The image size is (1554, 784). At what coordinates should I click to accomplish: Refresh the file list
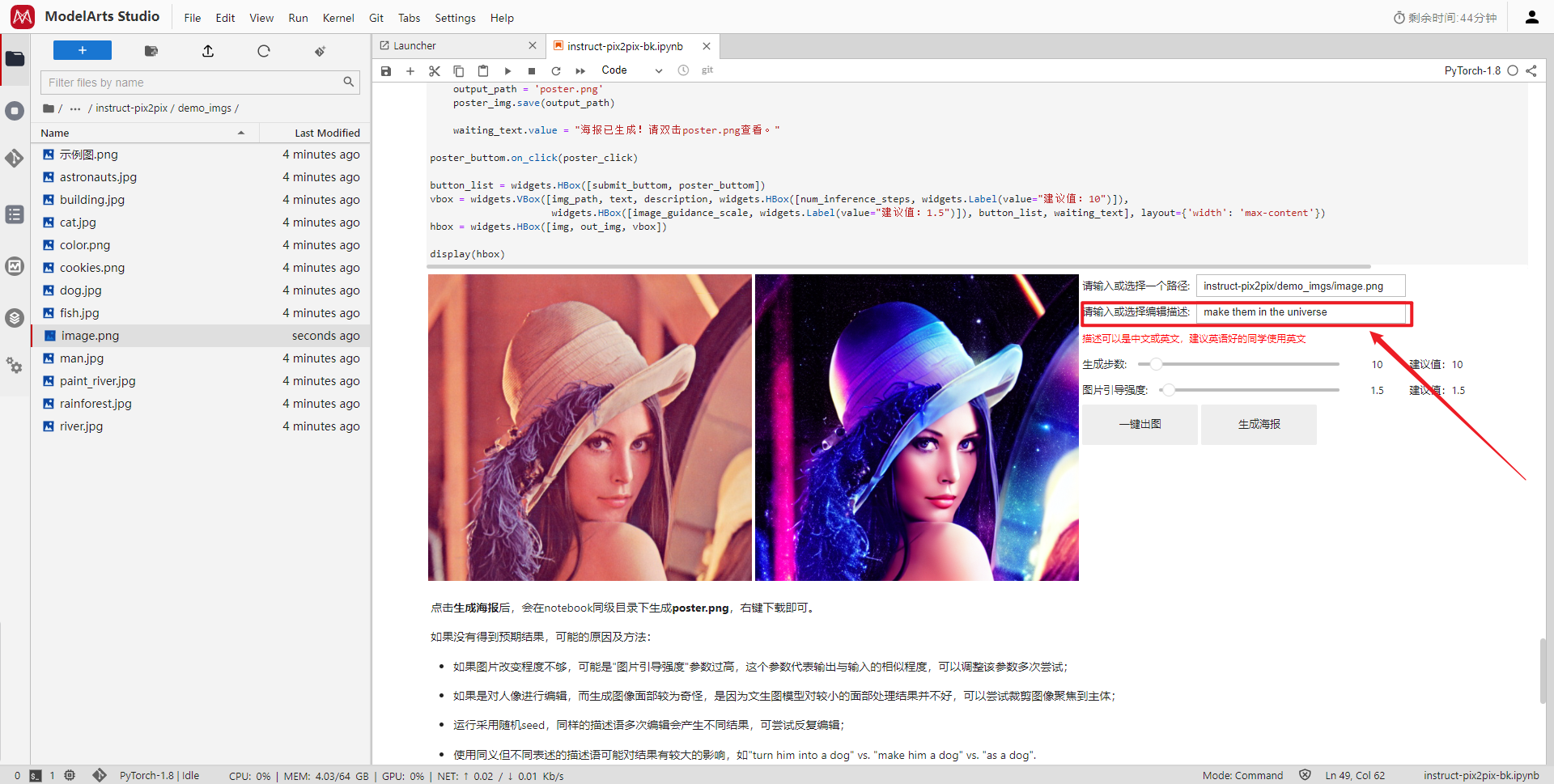(264, 51)
